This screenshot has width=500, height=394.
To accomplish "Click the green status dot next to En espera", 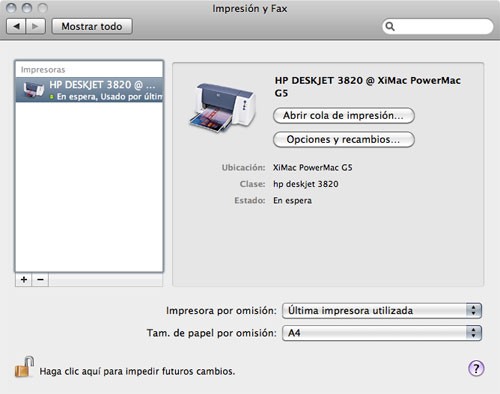I will [52, 97].
